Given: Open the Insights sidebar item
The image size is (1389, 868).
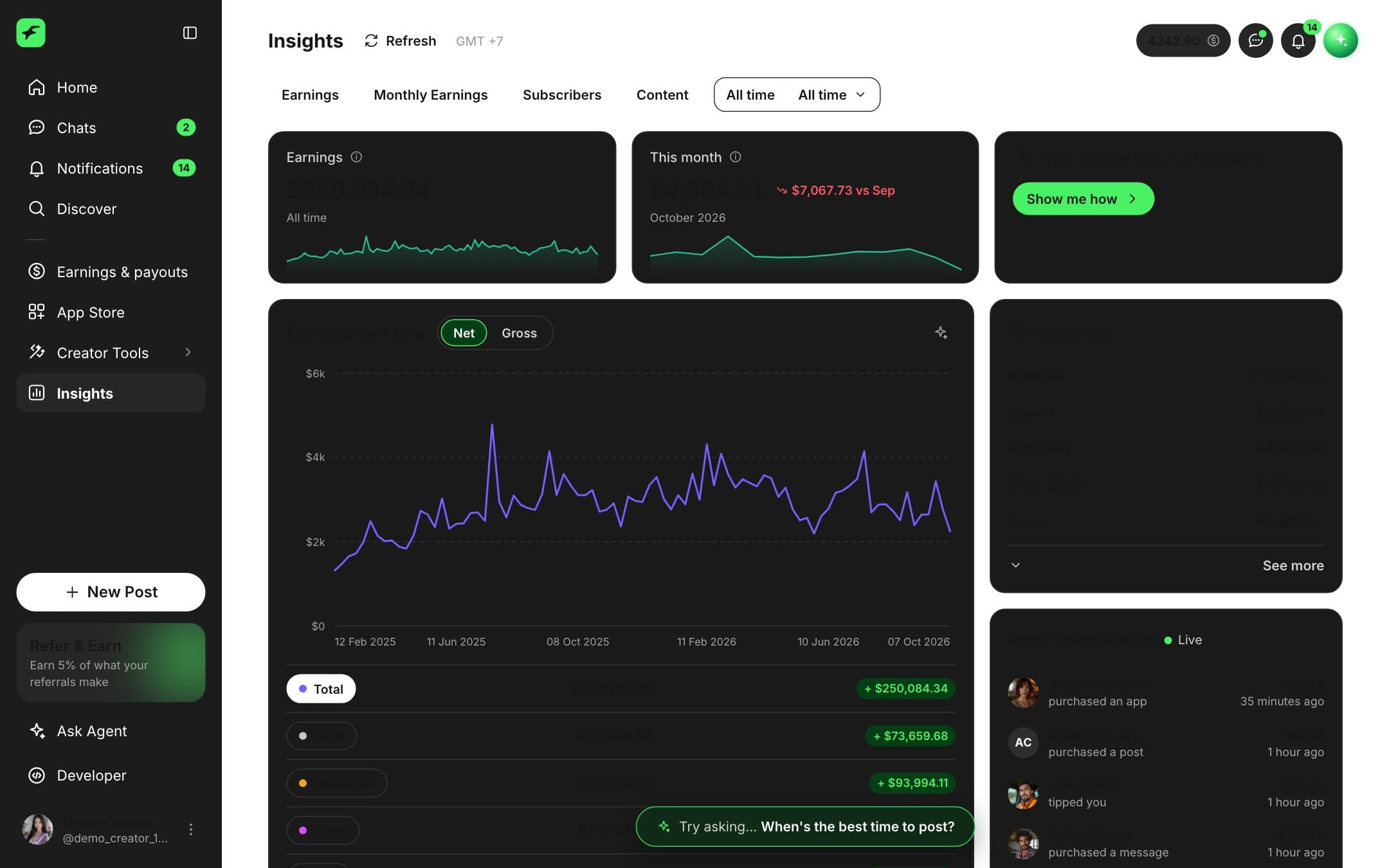Looking at the screenshot, I should point(111,393).
